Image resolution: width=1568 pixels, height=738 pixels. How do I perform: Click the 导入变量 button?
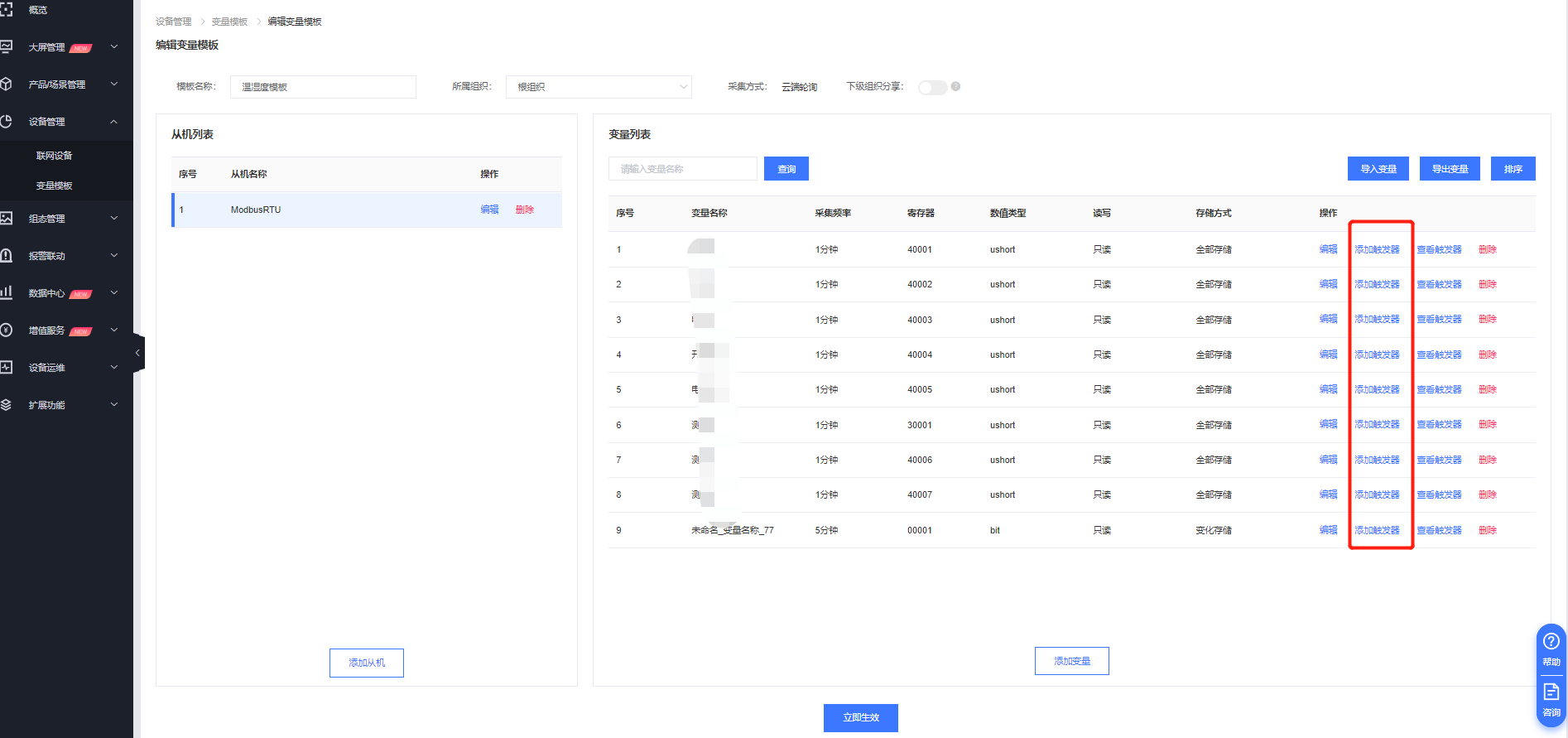1378,169
